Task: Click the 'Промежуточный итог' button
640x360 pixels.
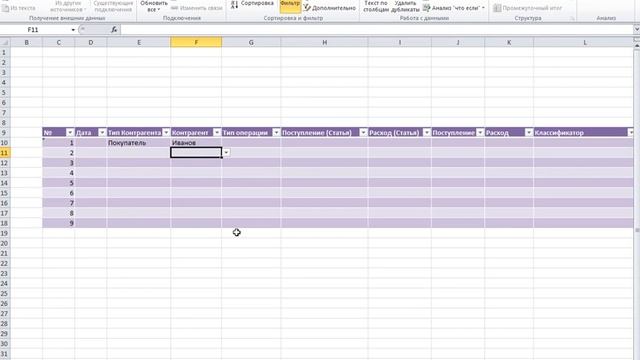Action: point(527,8)
